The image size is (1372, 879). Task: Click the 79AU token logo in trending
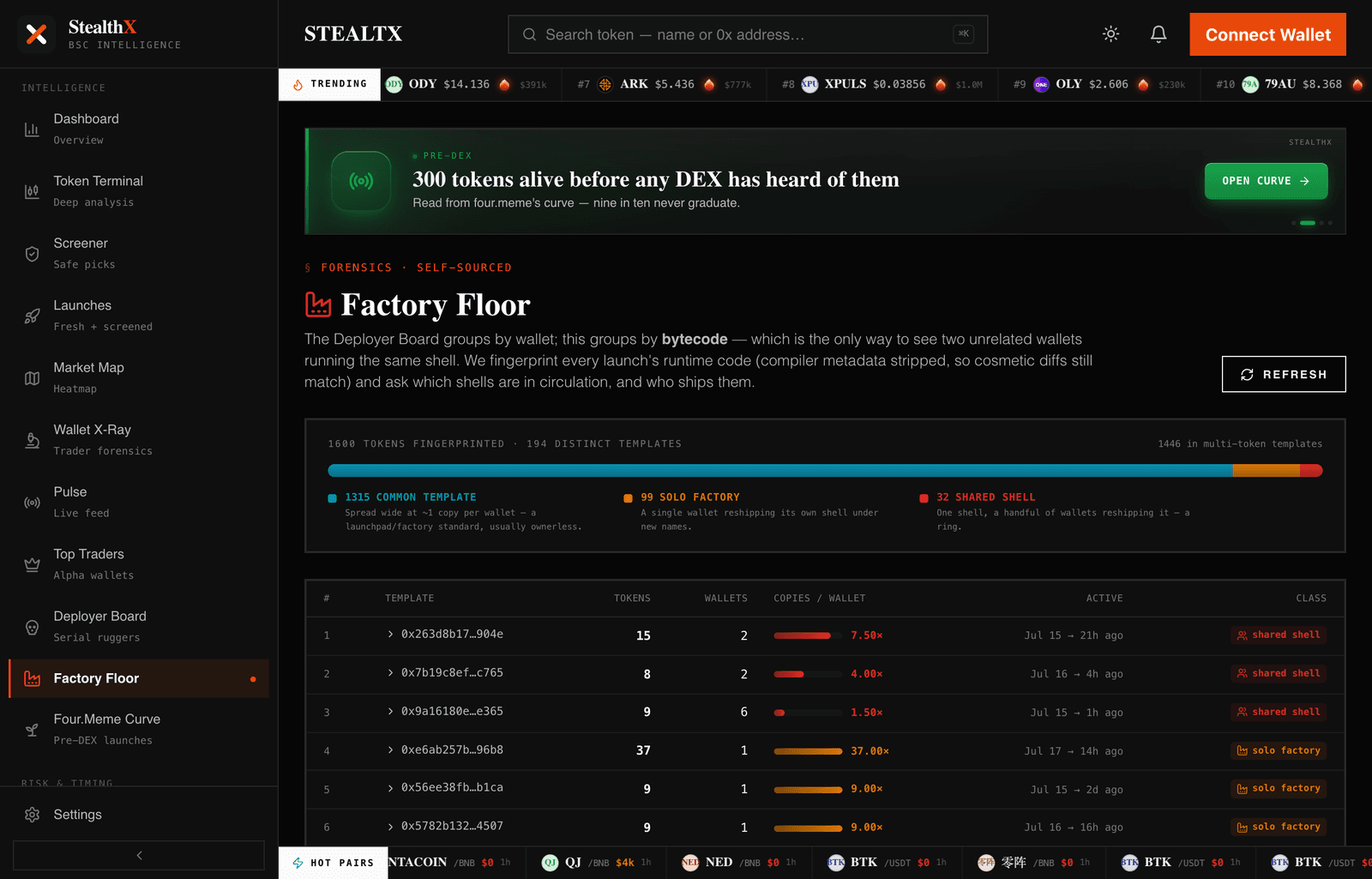coord(1250,84)
